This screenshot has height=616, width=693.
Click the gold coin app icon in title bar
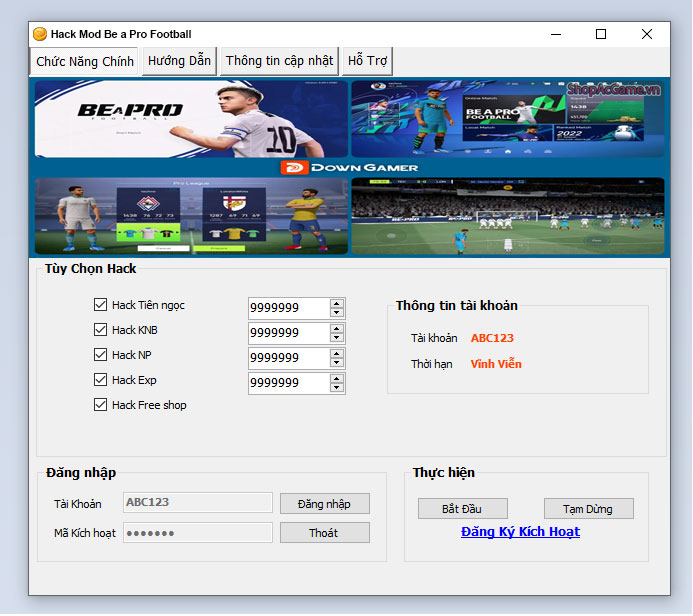tap(40, 34)
